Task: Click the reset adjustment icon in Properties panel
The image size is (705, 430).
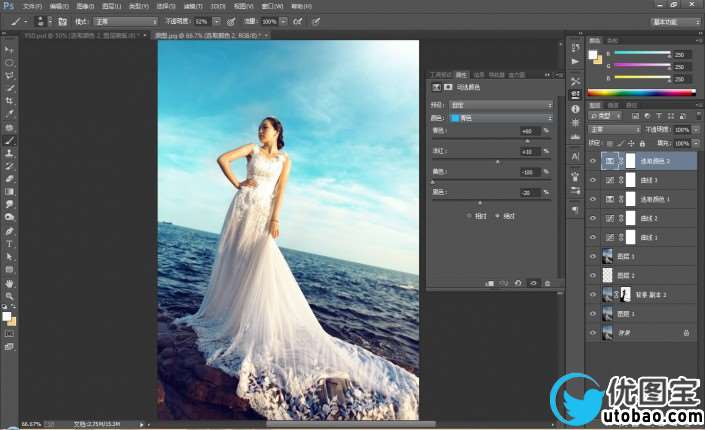Action: point(517,283)
